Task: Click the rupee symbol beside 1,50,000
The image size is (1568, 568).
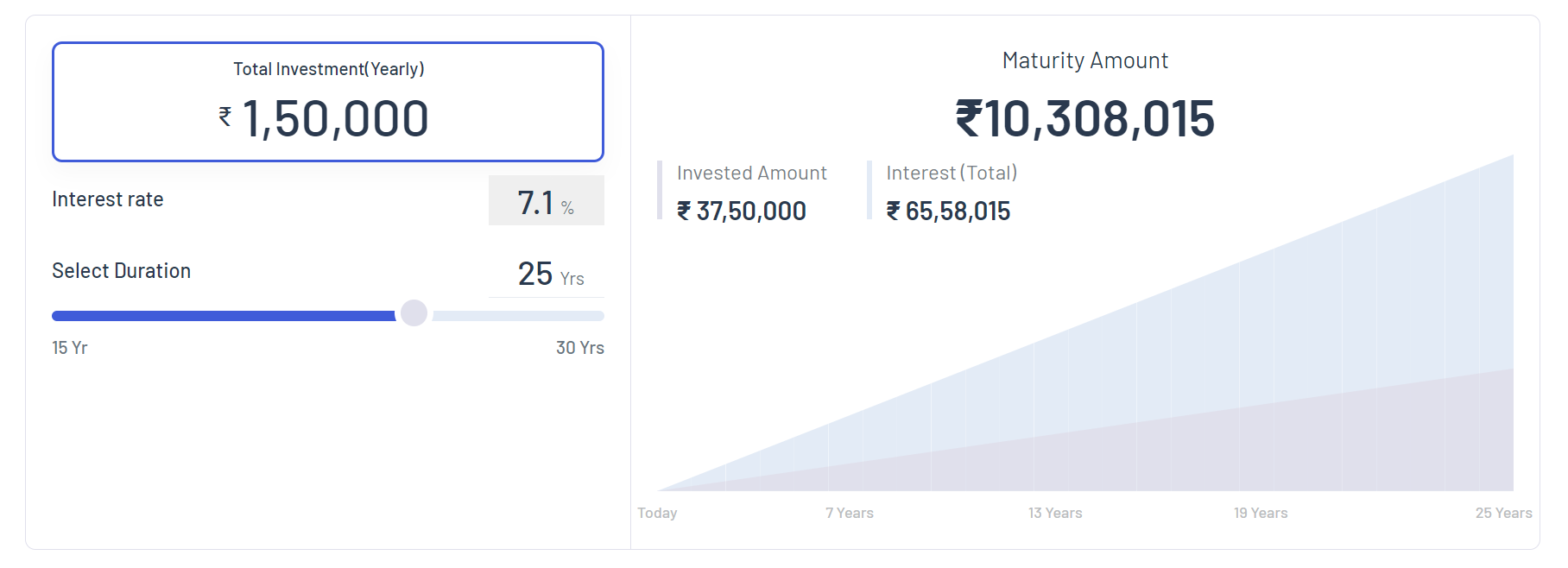Action: click(225, 117)
